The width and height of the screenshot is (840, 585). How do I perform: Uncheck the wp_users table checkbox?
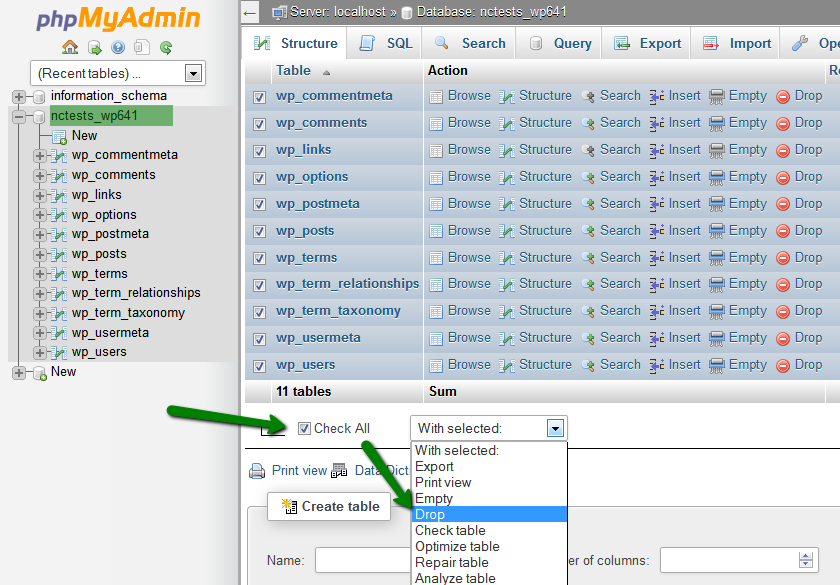(x=260, y=366)
